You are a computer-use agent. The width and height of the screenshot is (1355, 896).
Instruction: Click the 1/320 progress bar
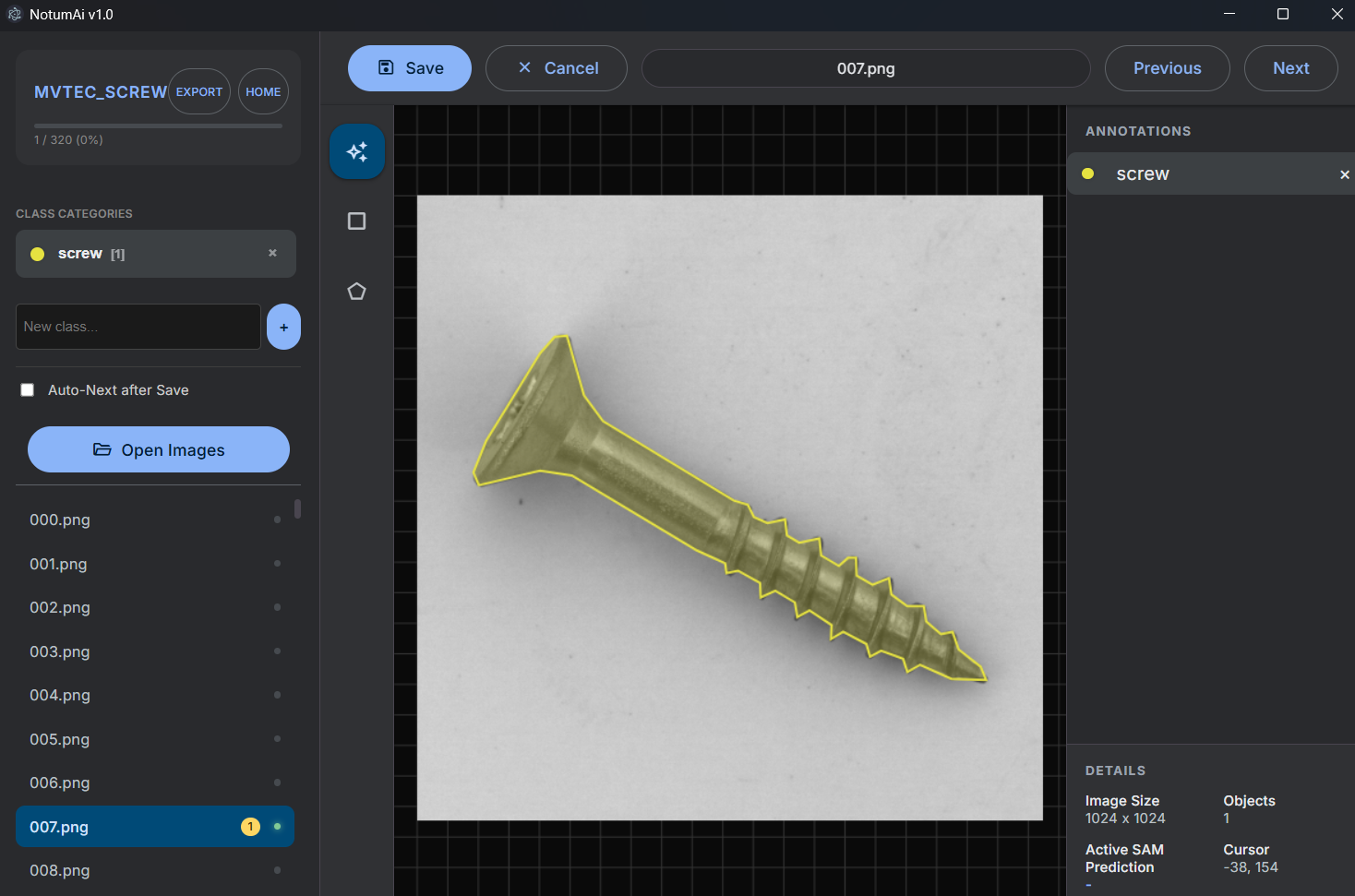[x=157, y=125]
